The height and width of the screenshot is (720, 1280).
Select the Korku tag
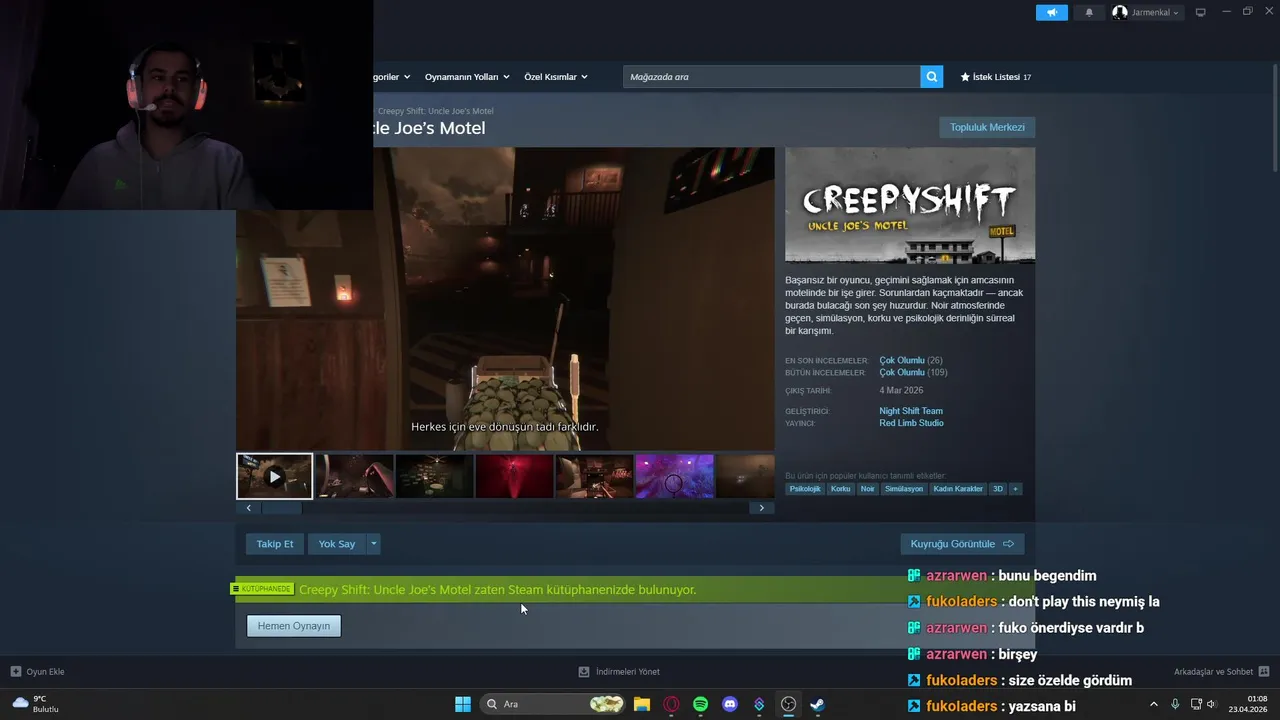[840, 489]
